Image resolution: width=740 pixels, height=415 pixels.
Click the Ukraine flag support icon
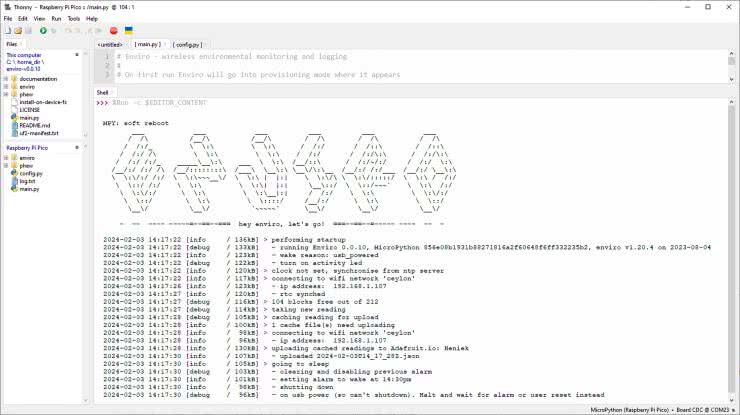click(129, 31)
